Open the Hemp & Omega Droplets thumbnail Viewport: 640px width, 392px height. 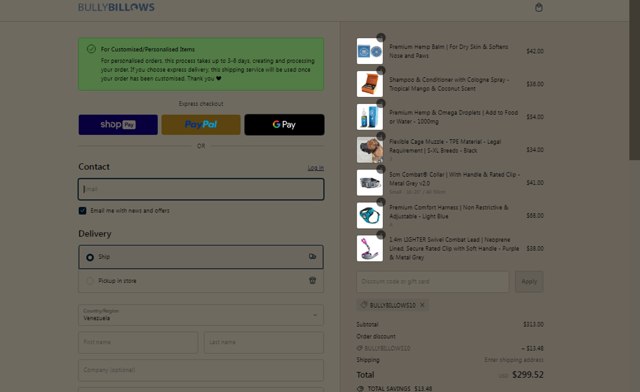click(x=370, y=117)
